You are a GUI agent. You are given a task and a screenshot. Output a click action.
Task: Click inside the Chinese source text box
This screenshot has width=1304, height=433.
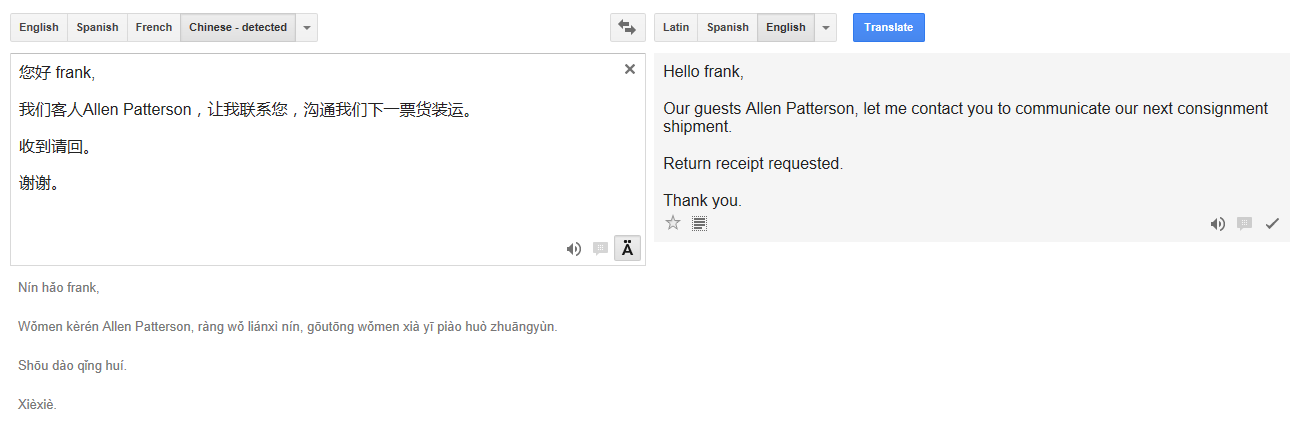(x=328, y=160)
